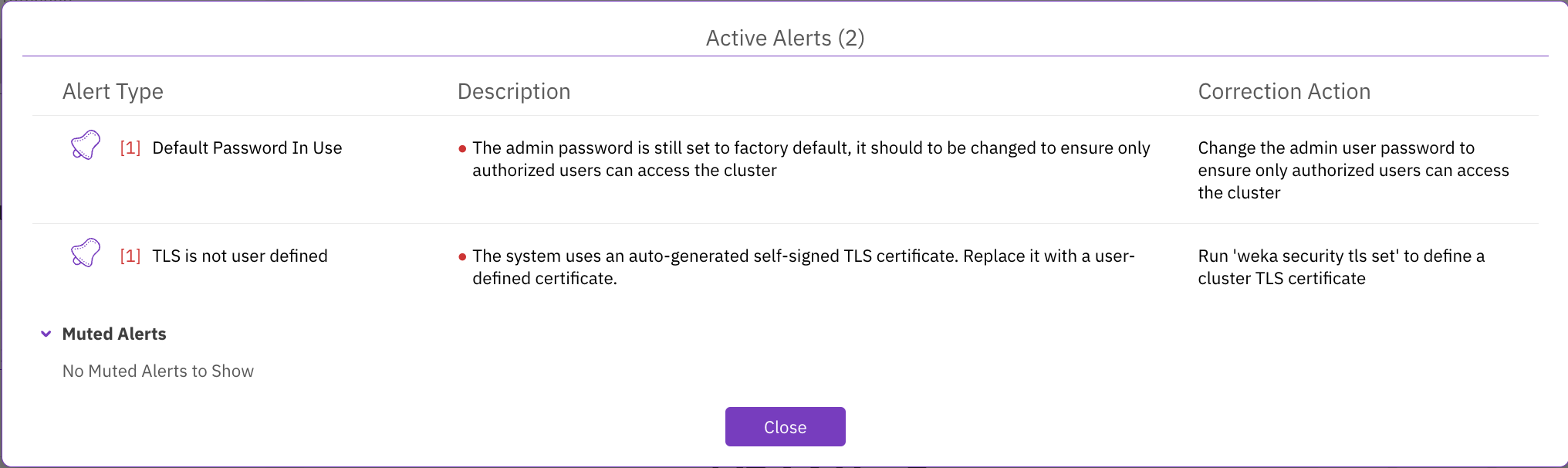This screenshot has height=468, width=1568.
Task: Click the admin password factory default description
Action: 810,159
